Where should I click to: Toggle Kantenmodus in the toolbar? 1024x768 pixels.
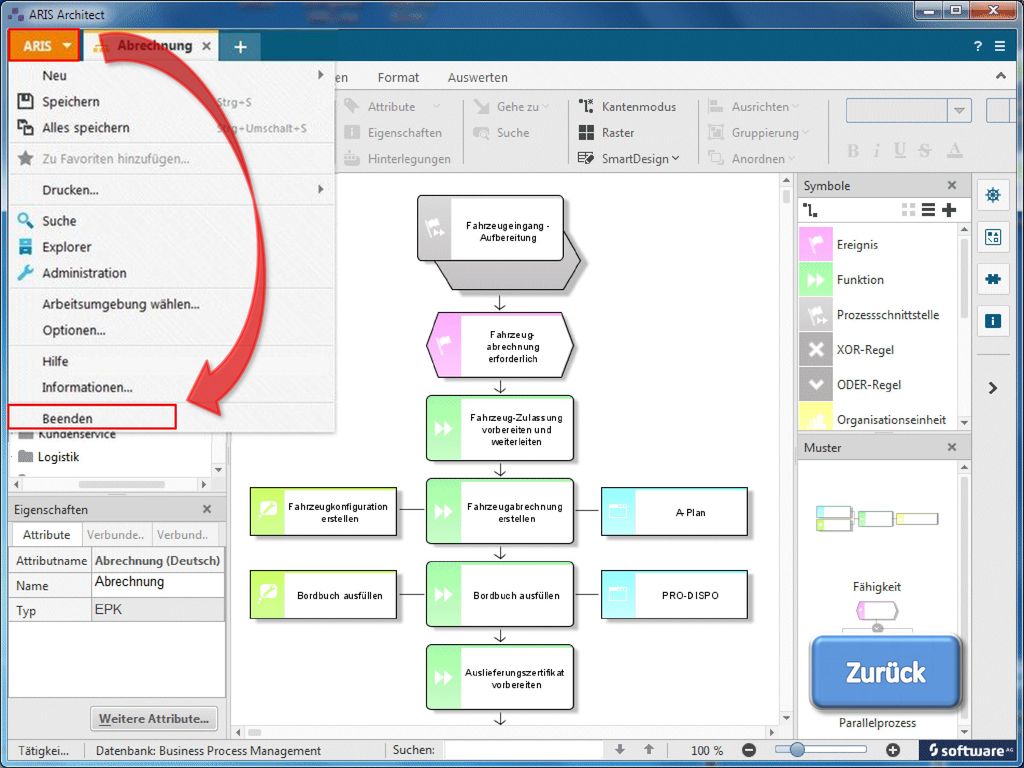tap(627, 106)
